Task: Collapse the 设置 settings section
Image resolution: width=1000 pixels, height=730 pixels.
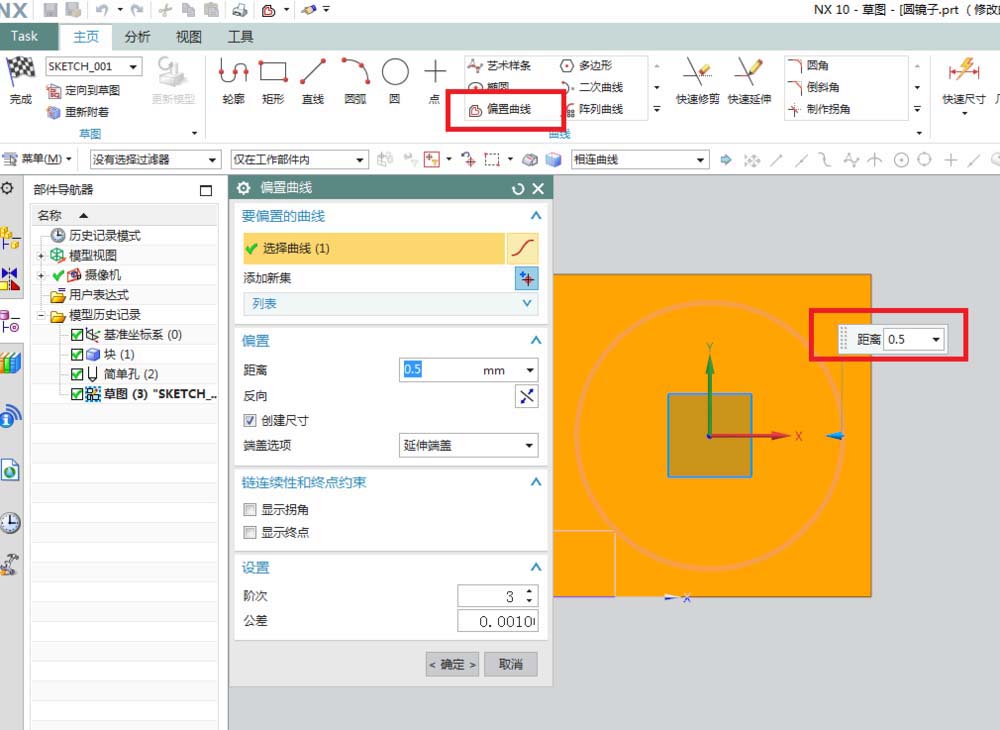Action: 536,567
